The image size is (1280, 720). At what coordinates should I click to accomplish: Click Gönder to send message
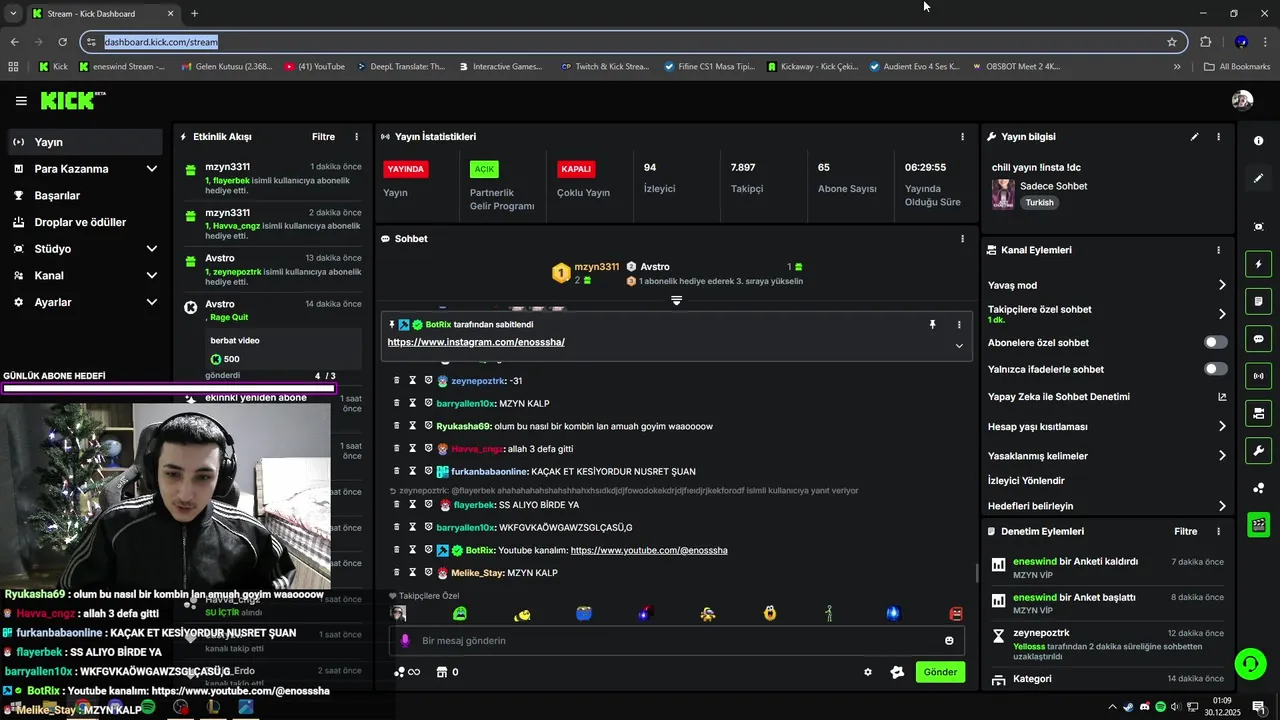tap(940, 672)
